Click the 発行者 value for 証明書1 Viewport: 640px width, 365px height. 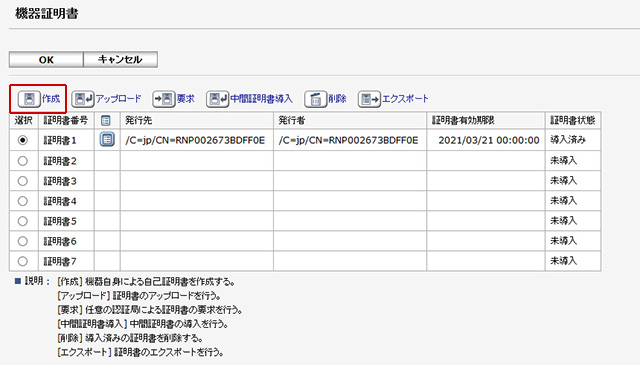pos(349,140)
